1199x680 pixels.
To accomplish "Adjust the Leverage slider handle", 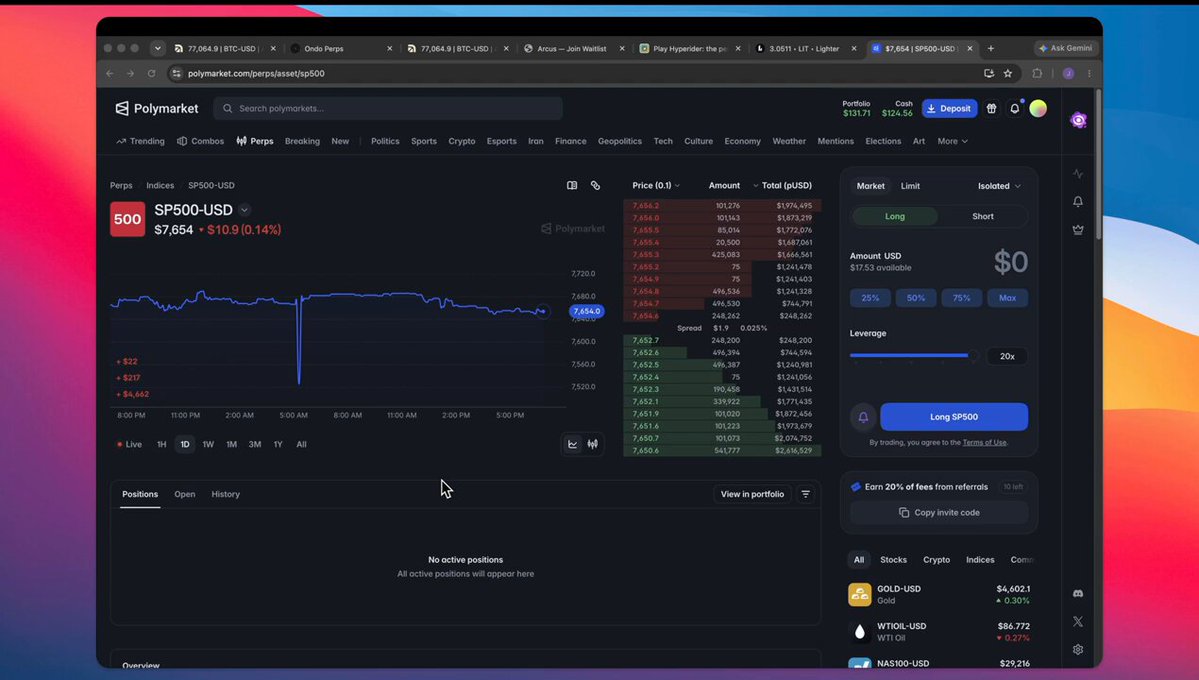I will (973, 356).
